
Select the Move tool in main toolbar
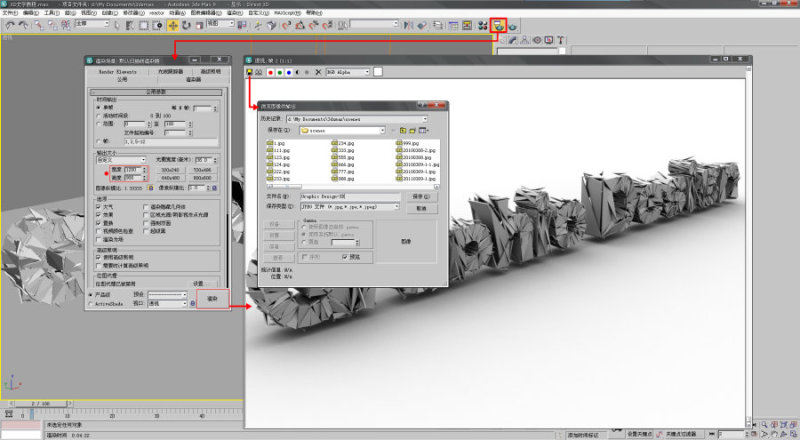(x=173, y=25)
